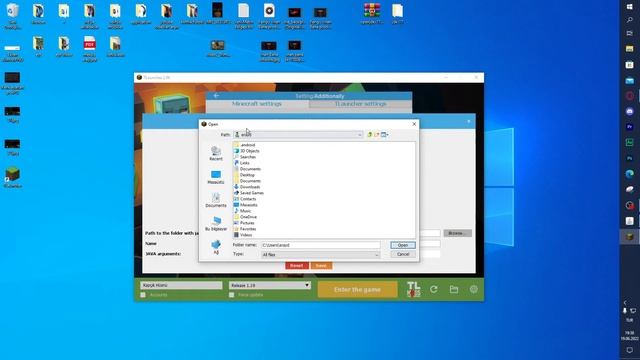Click the Folder name input field

(x=320, y=245)
